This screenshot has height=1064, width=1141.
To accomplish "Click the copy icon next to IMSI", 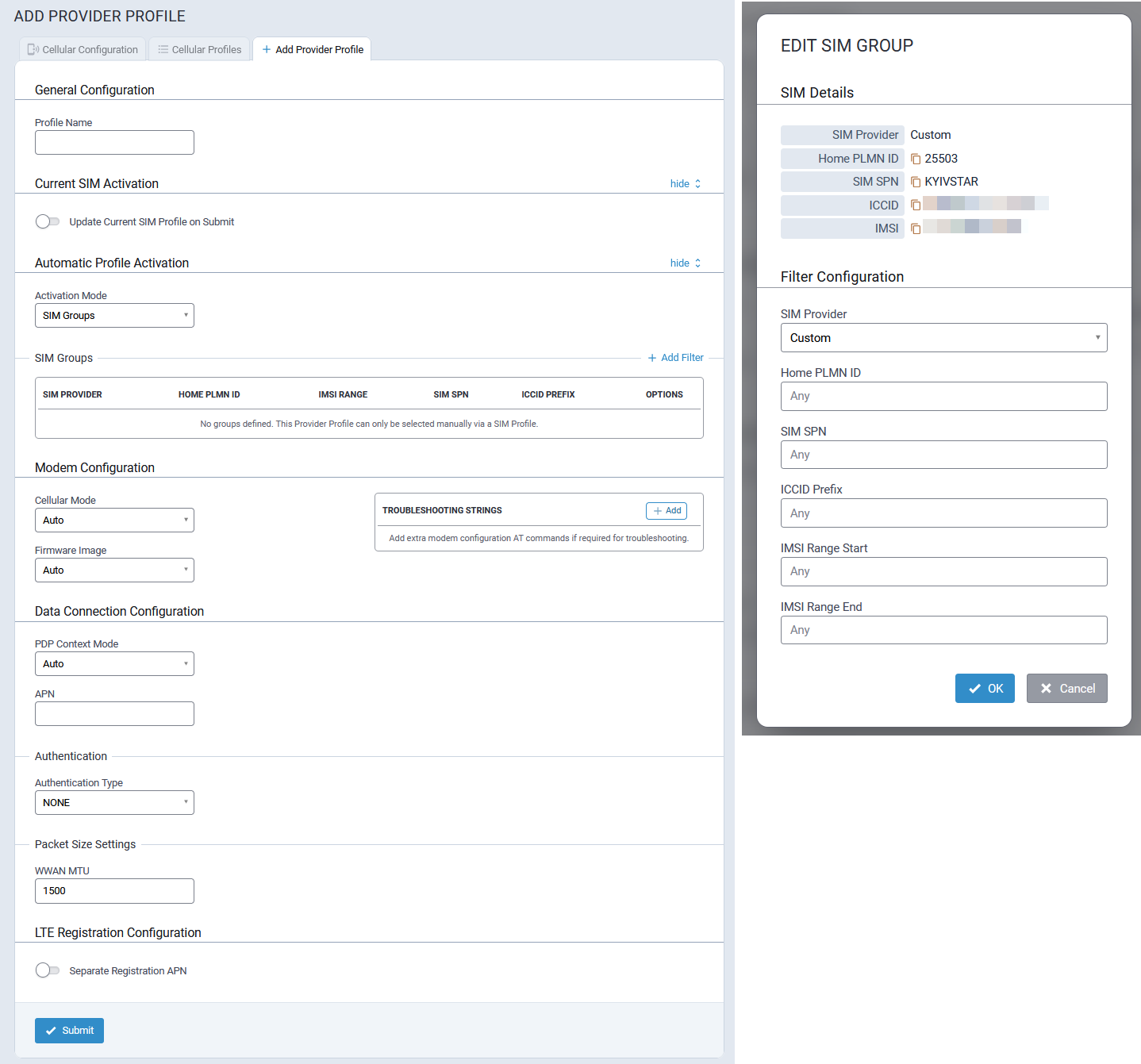I will (916, 229).
